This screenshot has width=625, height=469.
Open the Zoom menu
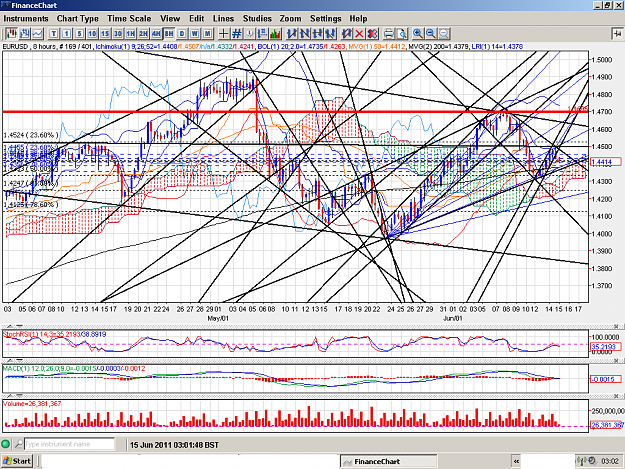290,18
